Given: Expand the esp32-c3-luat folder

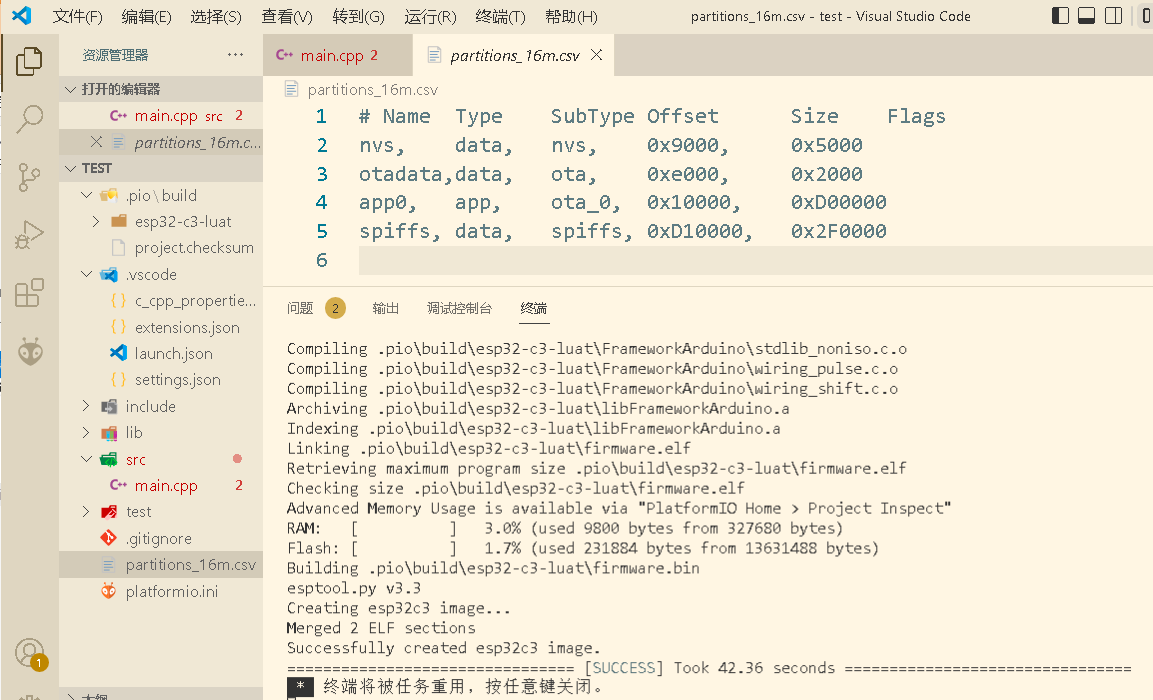Looking at the screenshot, I should click(160, 221).
